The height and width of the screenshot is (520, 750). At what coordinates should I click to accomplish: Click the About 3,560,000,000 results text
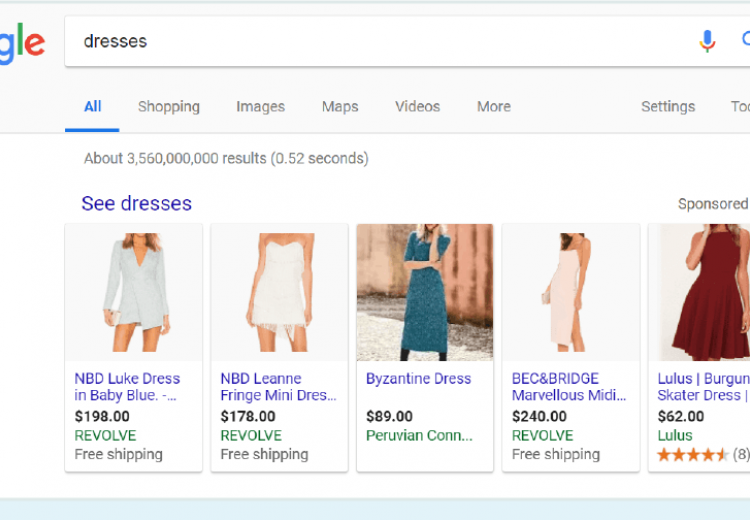[x=226, y=158]
